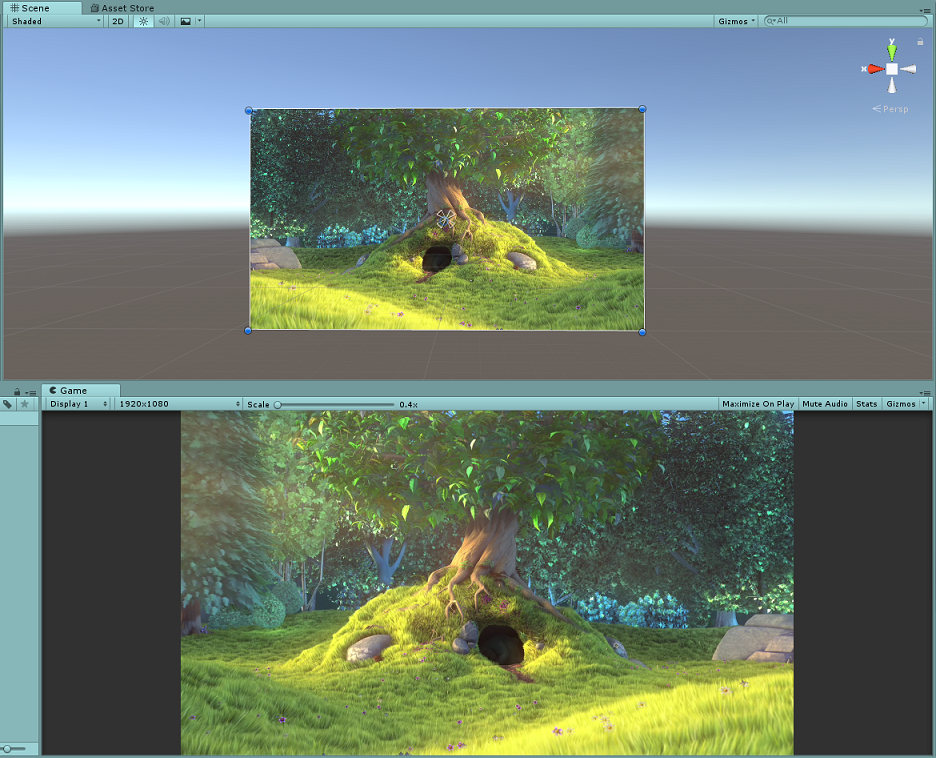The image size is (936, 758).
Task: Open the Display 1 dropdown
Action: 78,404
